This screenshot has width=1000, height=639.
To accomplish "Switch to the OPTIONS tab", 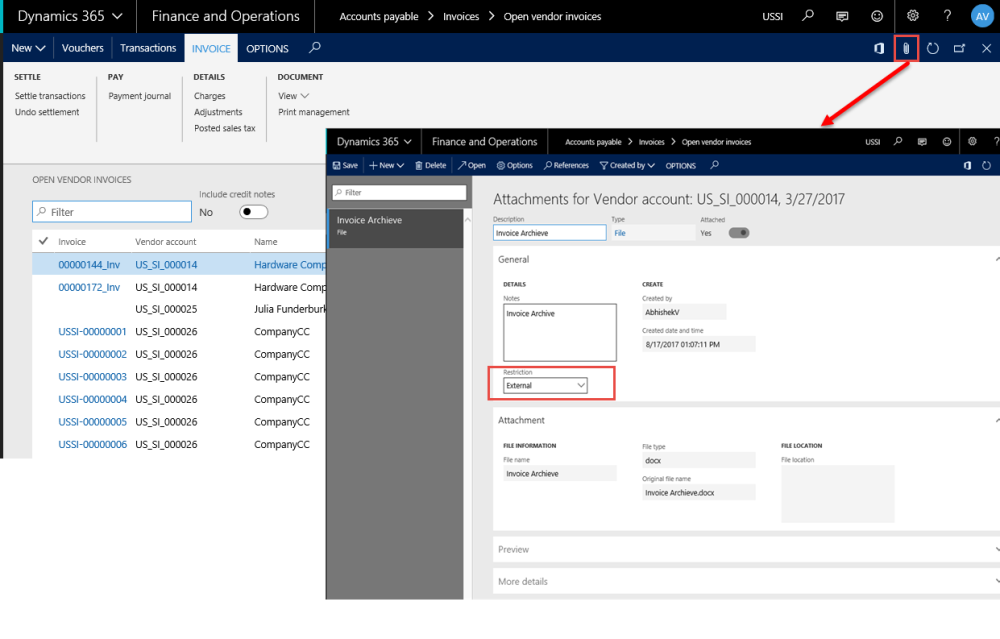I will (x=267, y=48).
